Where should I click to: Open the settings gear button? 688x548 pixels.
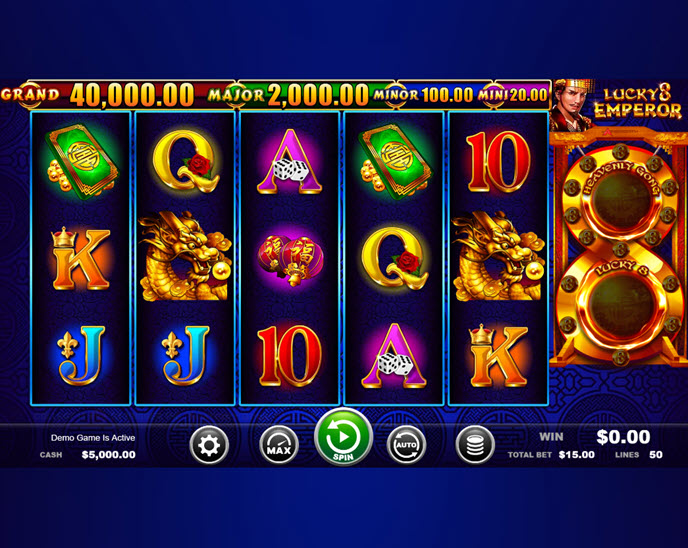(209, 445)
